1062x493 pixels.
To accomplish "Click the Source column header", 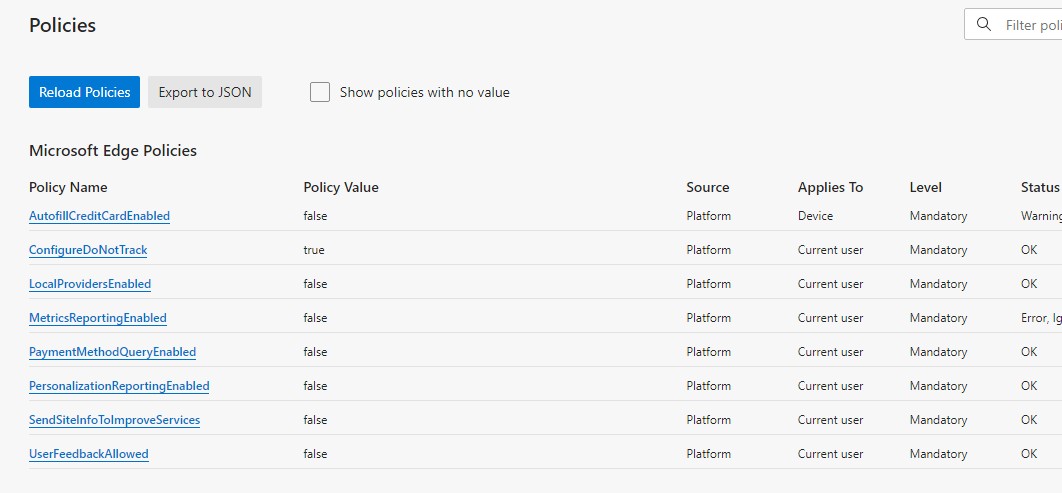I will pos(708,187).
